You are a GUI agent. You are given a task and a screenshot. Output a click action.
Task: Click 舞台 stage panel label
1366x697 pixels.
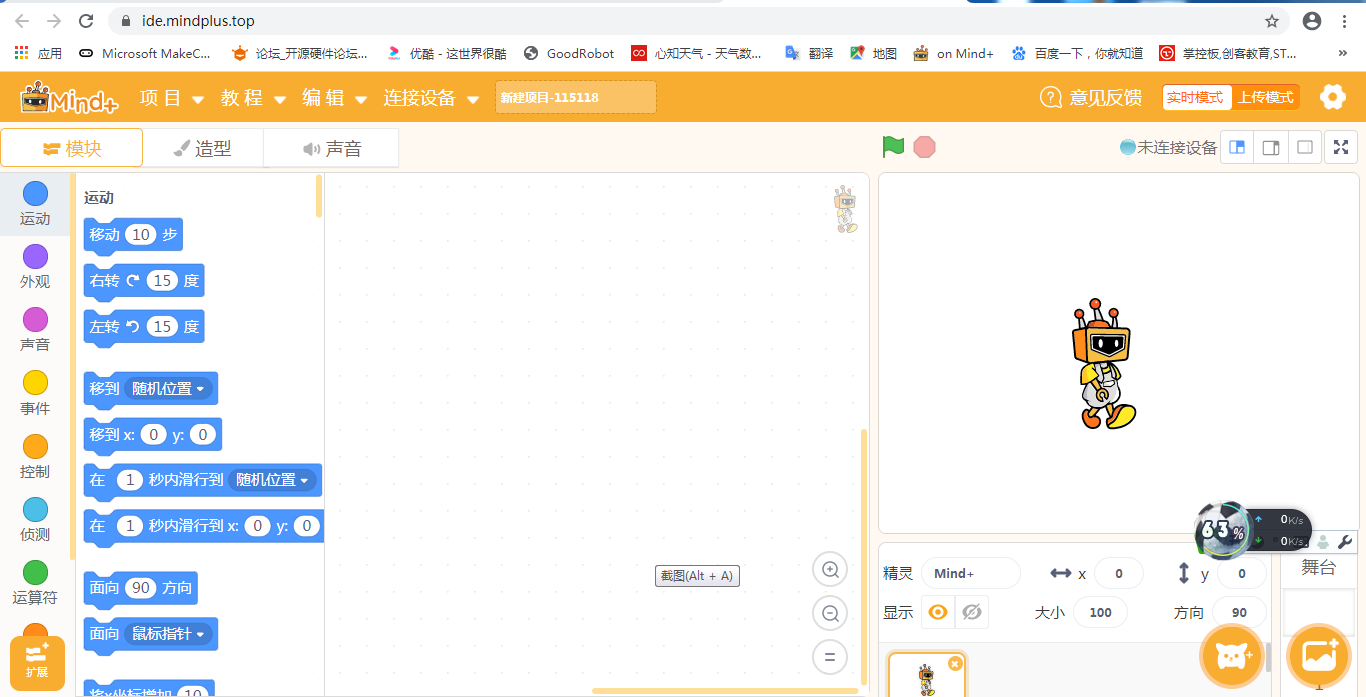pos(1318,568)
